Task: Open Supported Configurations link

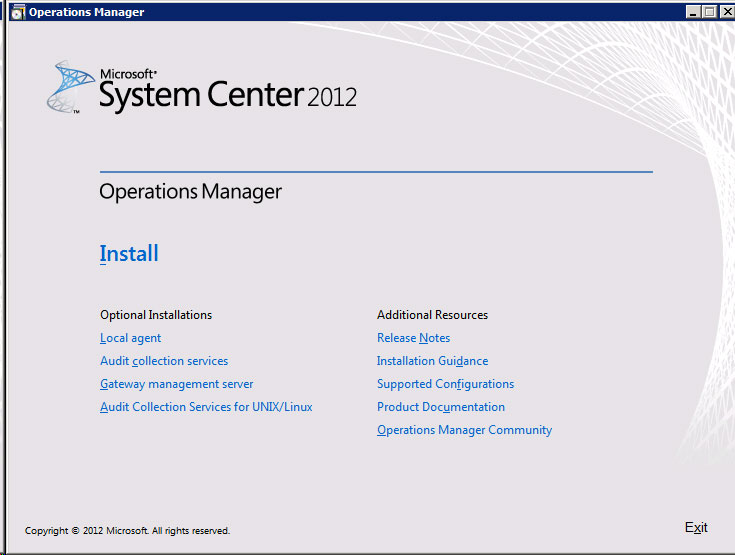Action: (445, 384)
